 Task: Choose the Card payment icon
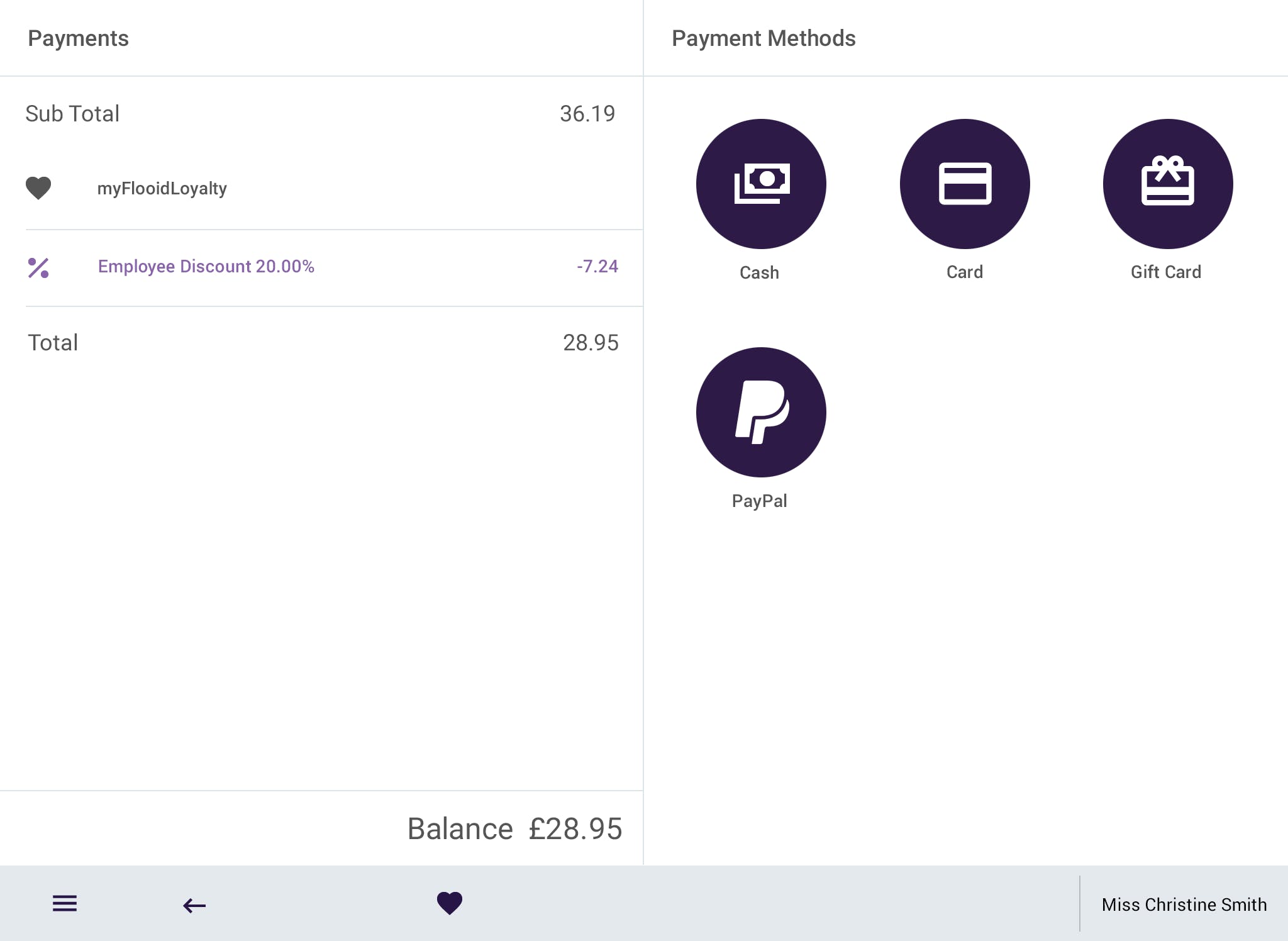click(965, 184)
